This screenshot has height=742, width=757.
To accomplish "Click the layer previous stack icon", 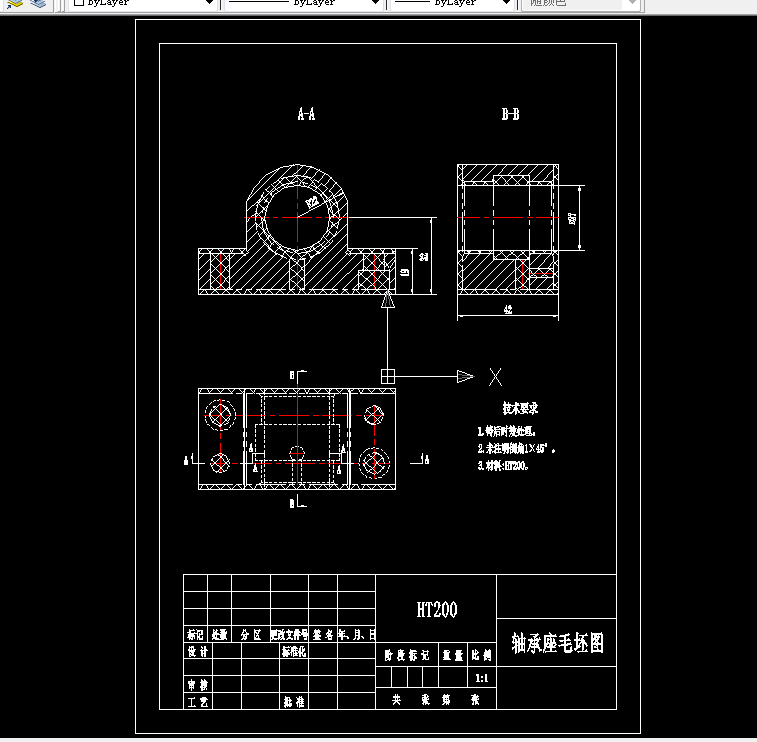I will click(38, 4).
